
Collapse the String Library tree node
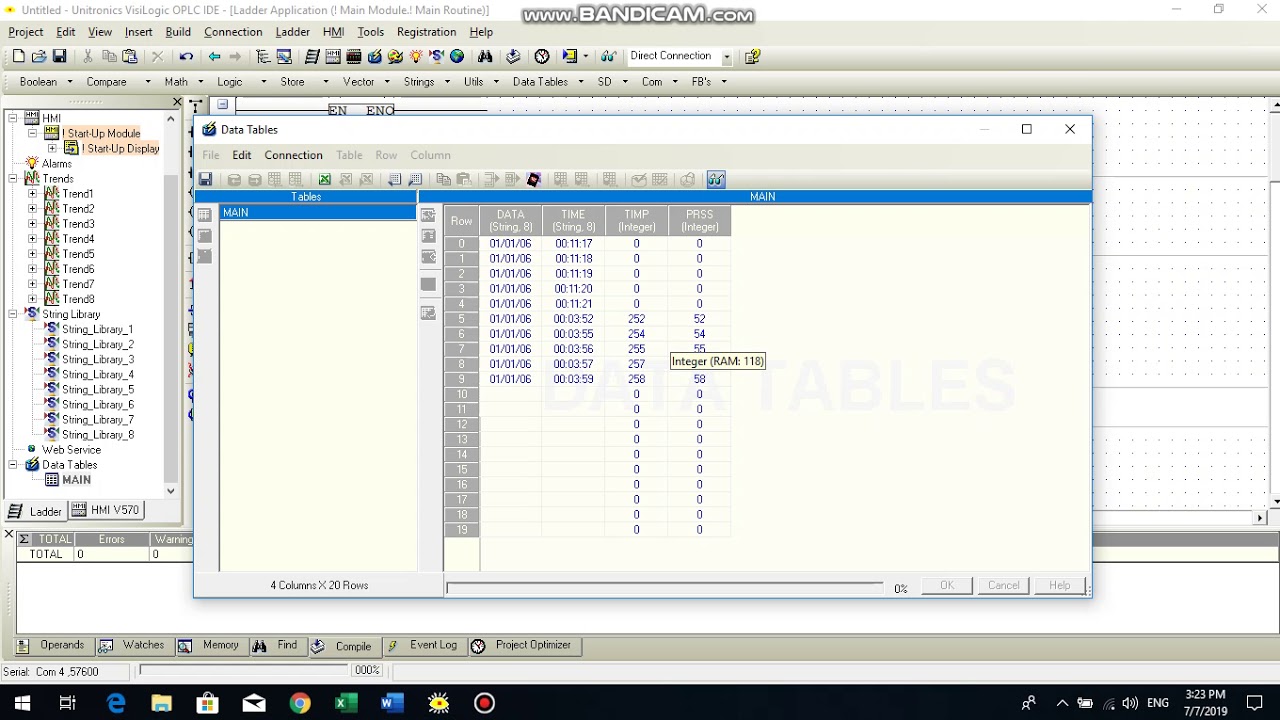13,314
